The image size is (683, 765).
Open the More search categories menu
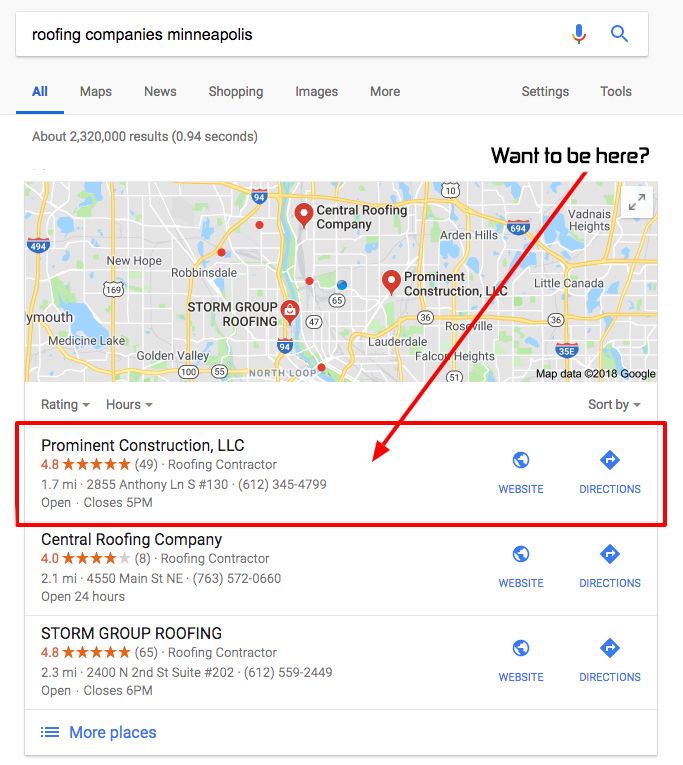[385, 92]
